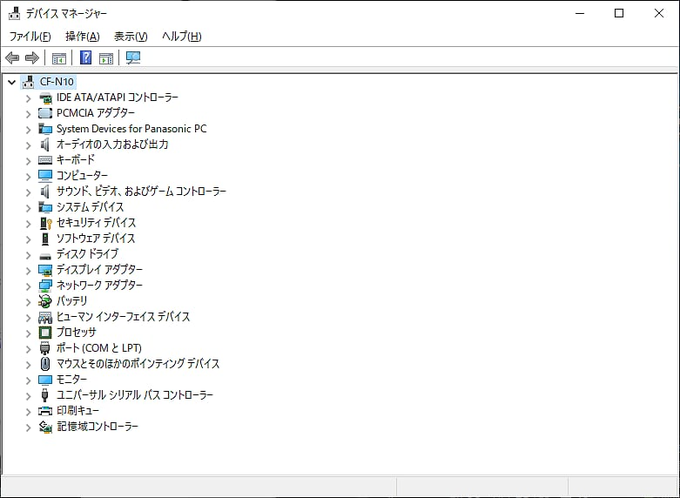Open the 表示(V) menu

click(131, 36)
